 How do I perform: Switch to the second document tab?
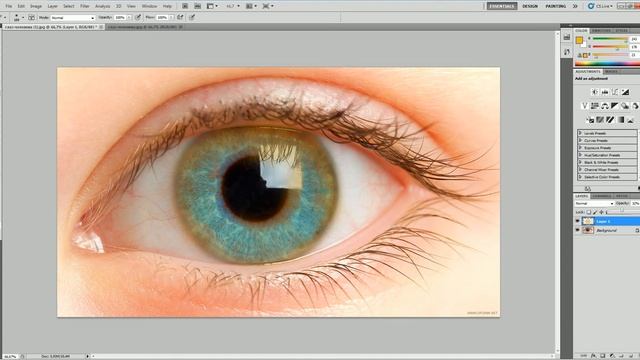click(145, 27)
